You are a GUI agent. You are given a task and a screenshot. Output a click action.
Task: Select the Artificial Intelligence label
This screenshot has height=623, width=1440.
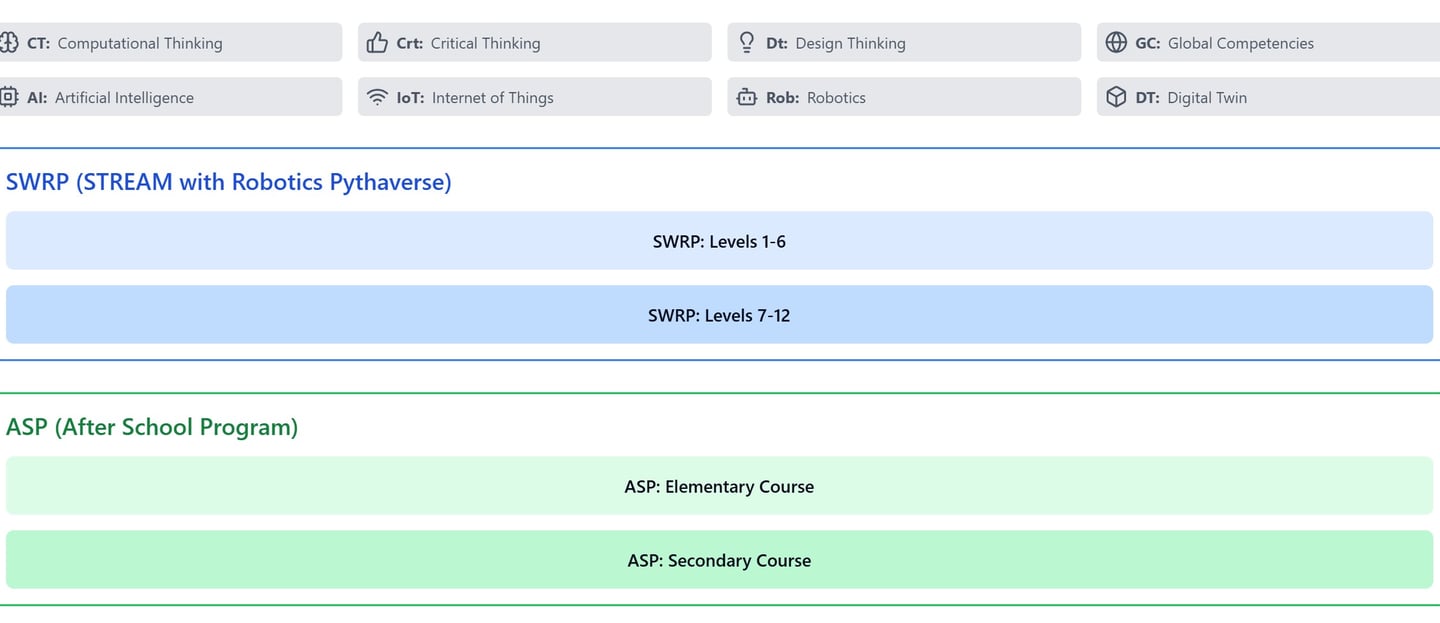[x=124, y=97]
